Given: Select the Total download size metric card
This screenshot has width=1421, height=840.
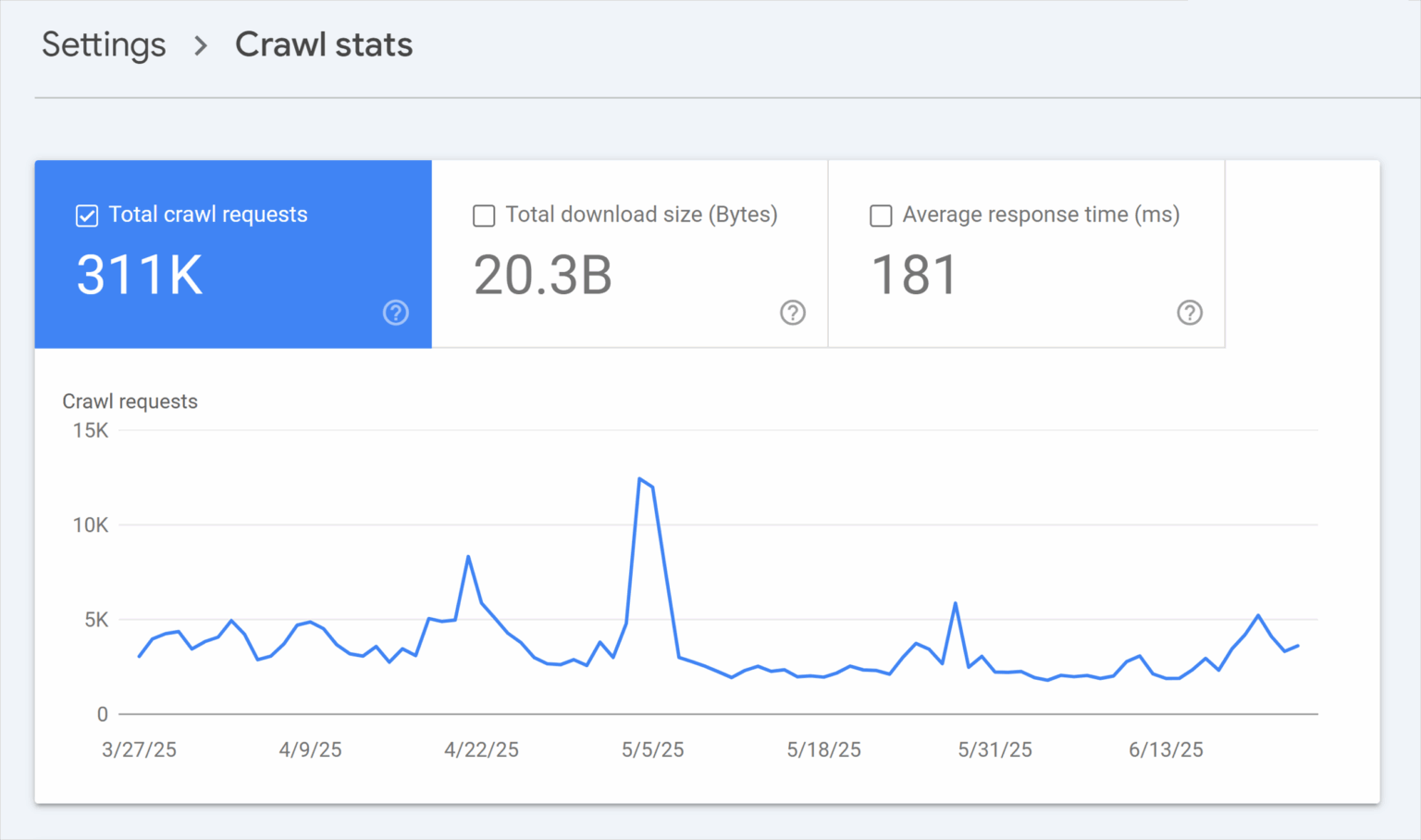Looking at the screenshot, I should [x=629, y=254].
